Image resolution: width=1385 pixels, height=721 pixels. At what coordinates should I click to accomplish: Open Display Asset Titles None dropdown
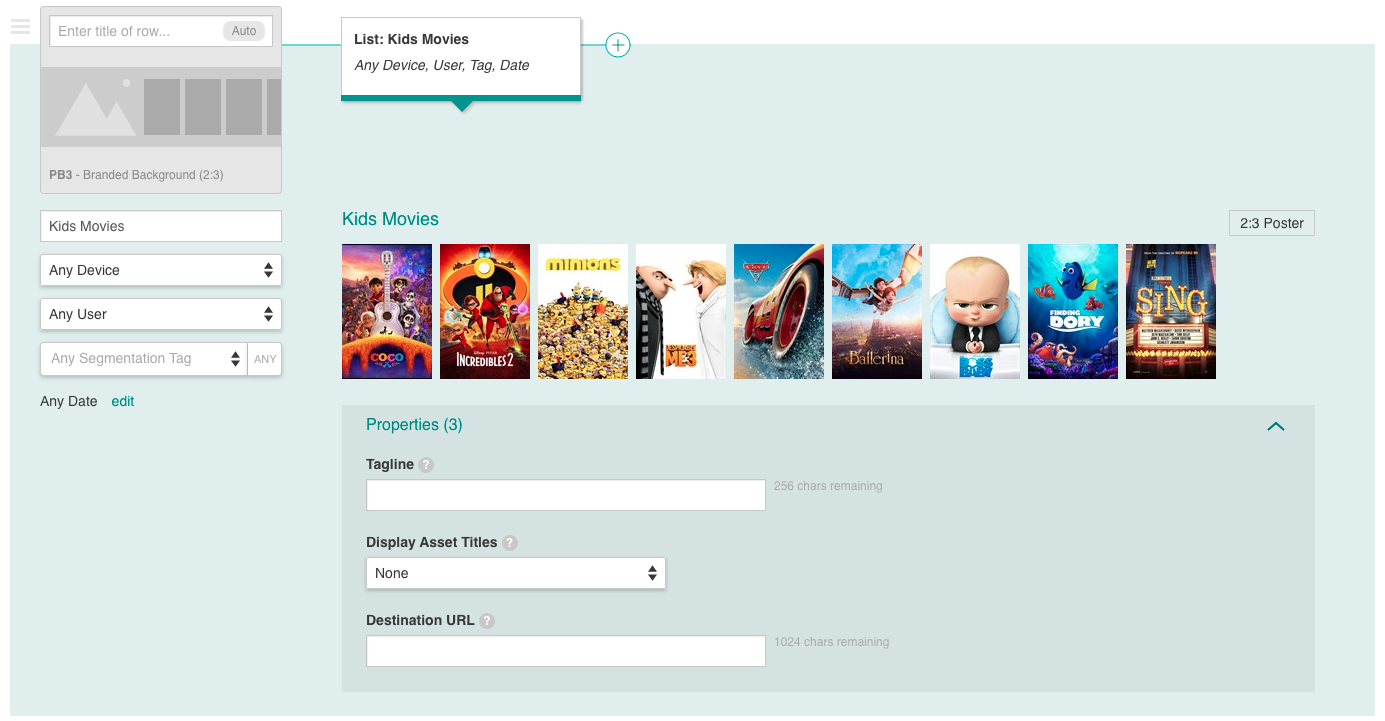(516, 573)
